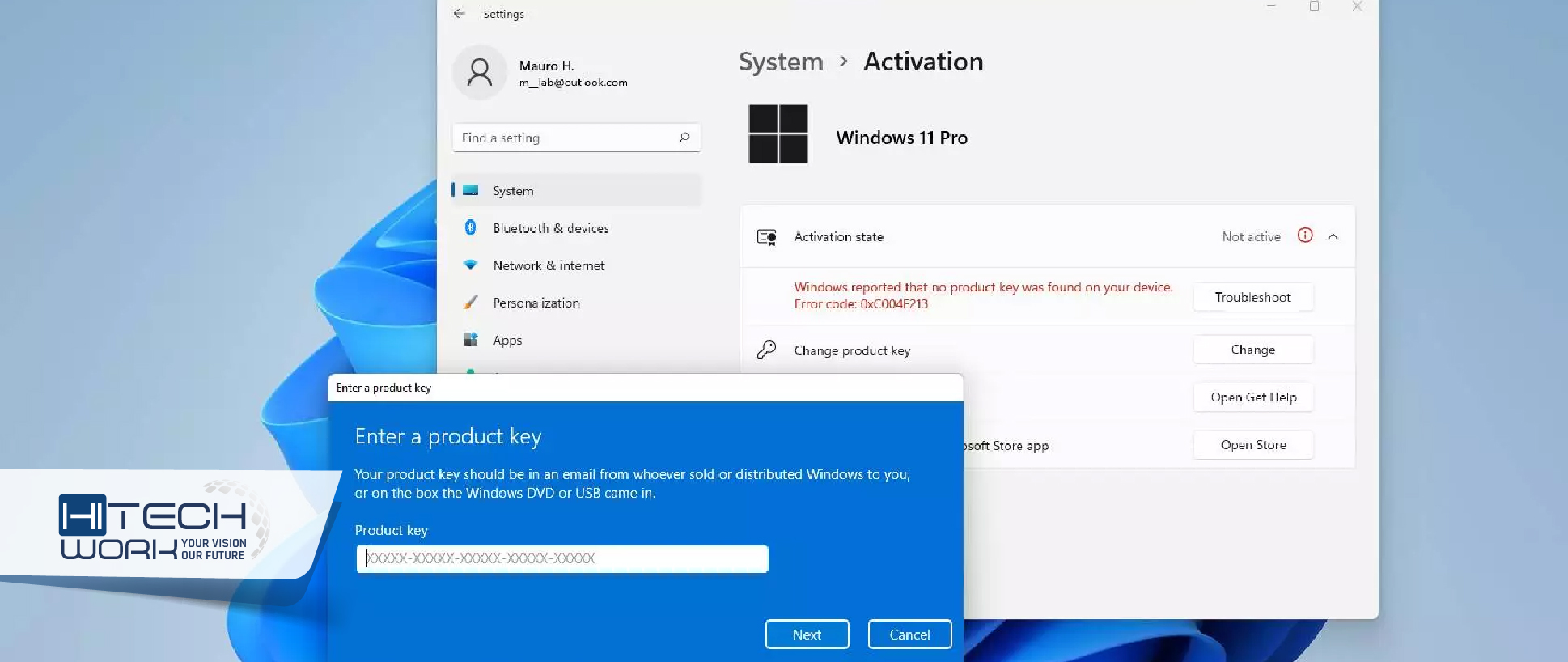Select System in the sidebar
The image size is (1568, 662).
(x=576, y=190)
